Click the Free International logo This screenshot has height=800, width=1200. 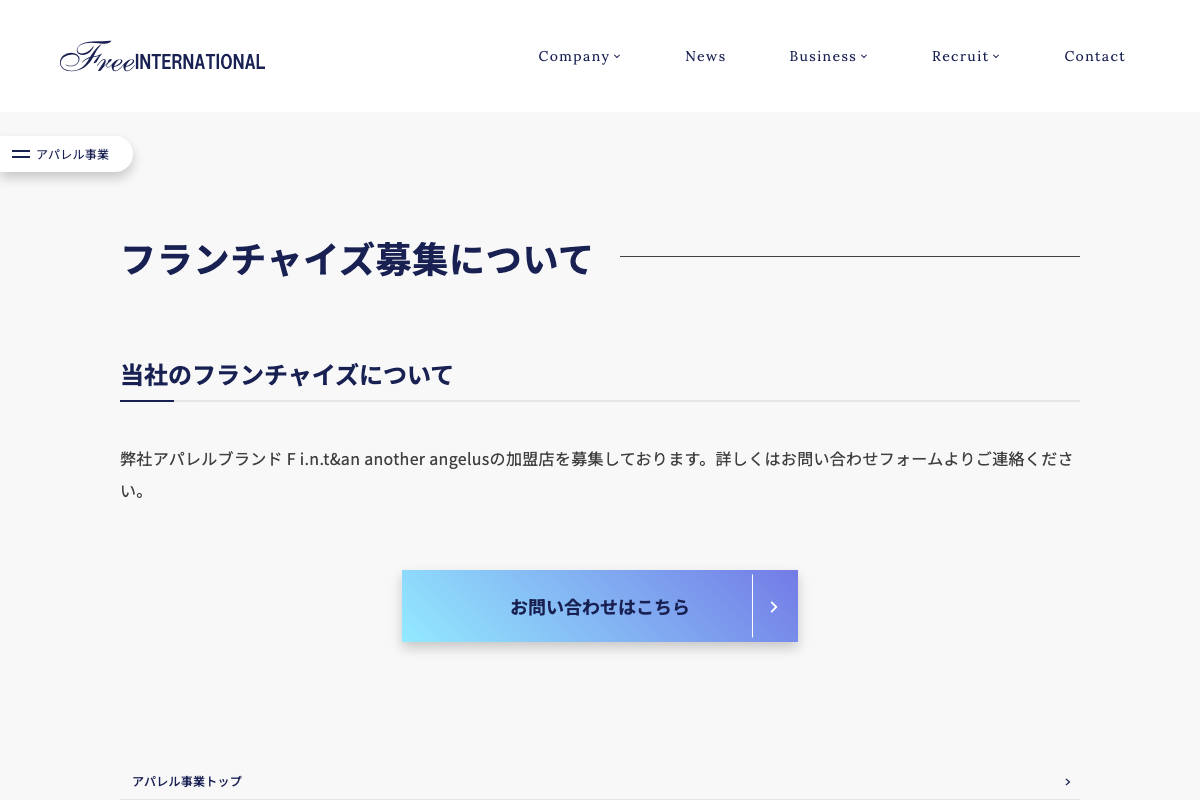pos(162,57)
